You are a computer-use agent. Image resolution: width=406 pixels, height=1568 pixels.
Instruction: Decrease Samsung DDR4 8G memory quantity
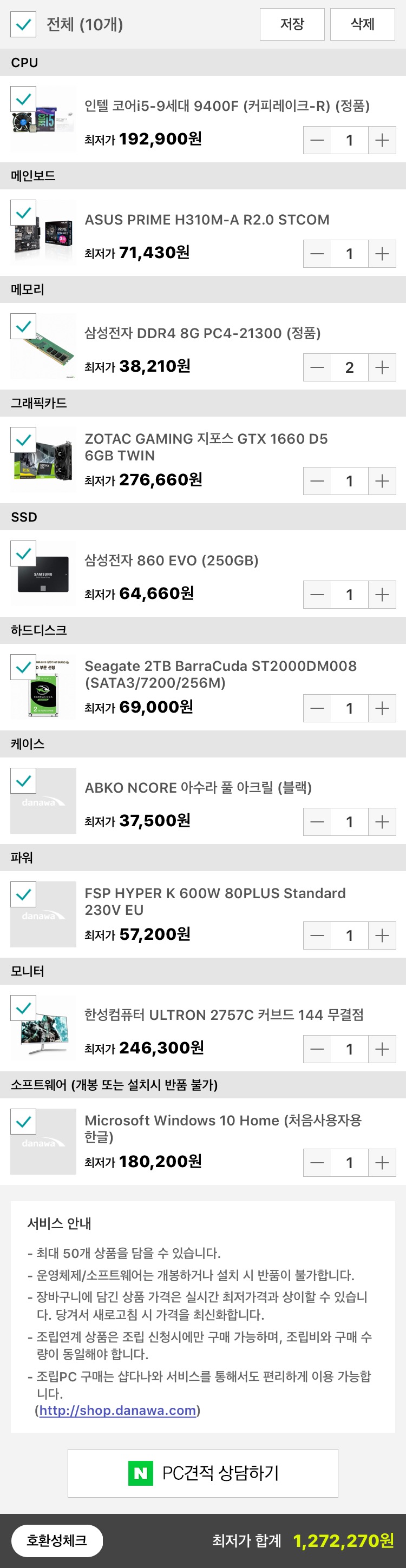317,367
